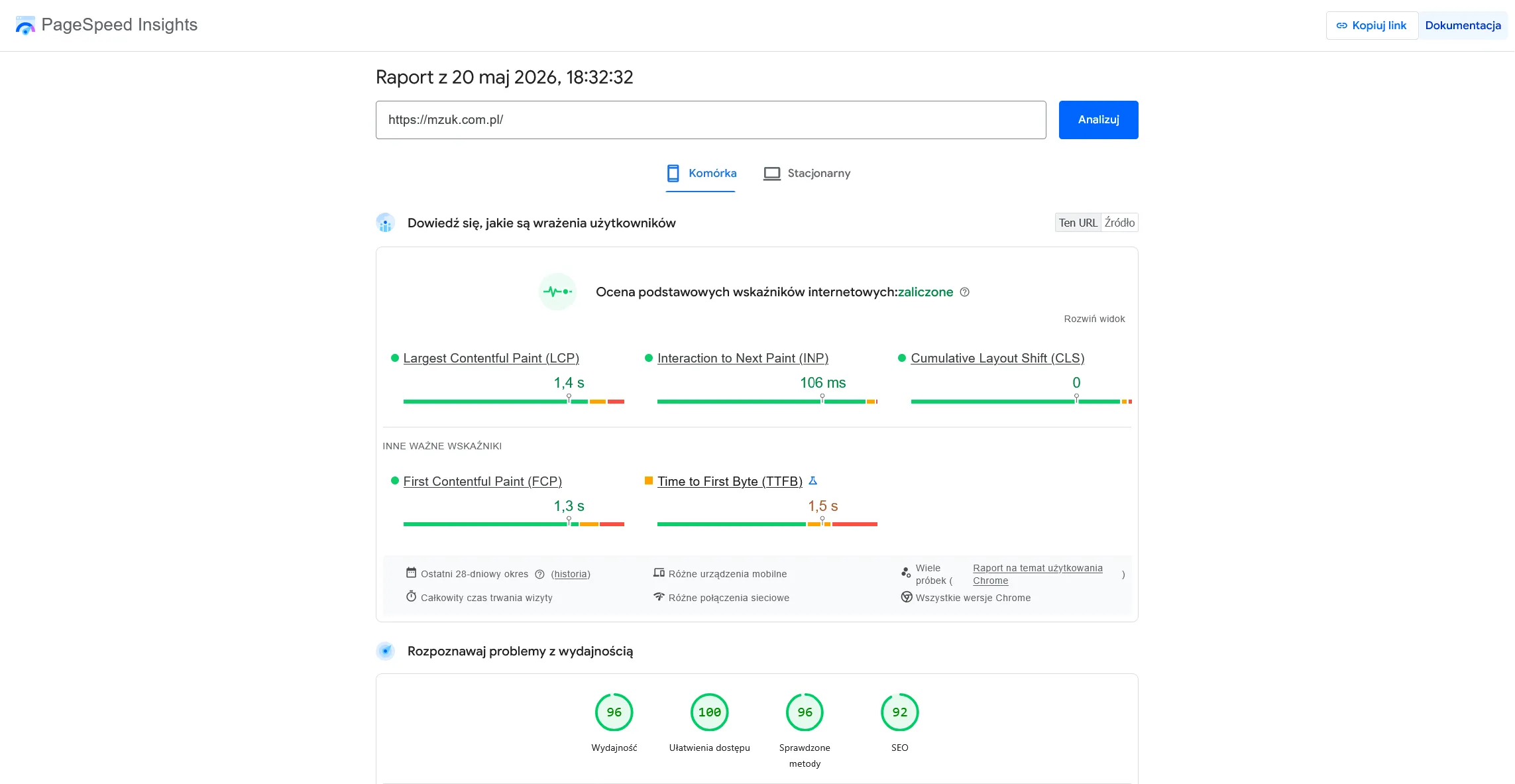Click the Ułatwienia dostępu score gauge 100

pos(710,712)
